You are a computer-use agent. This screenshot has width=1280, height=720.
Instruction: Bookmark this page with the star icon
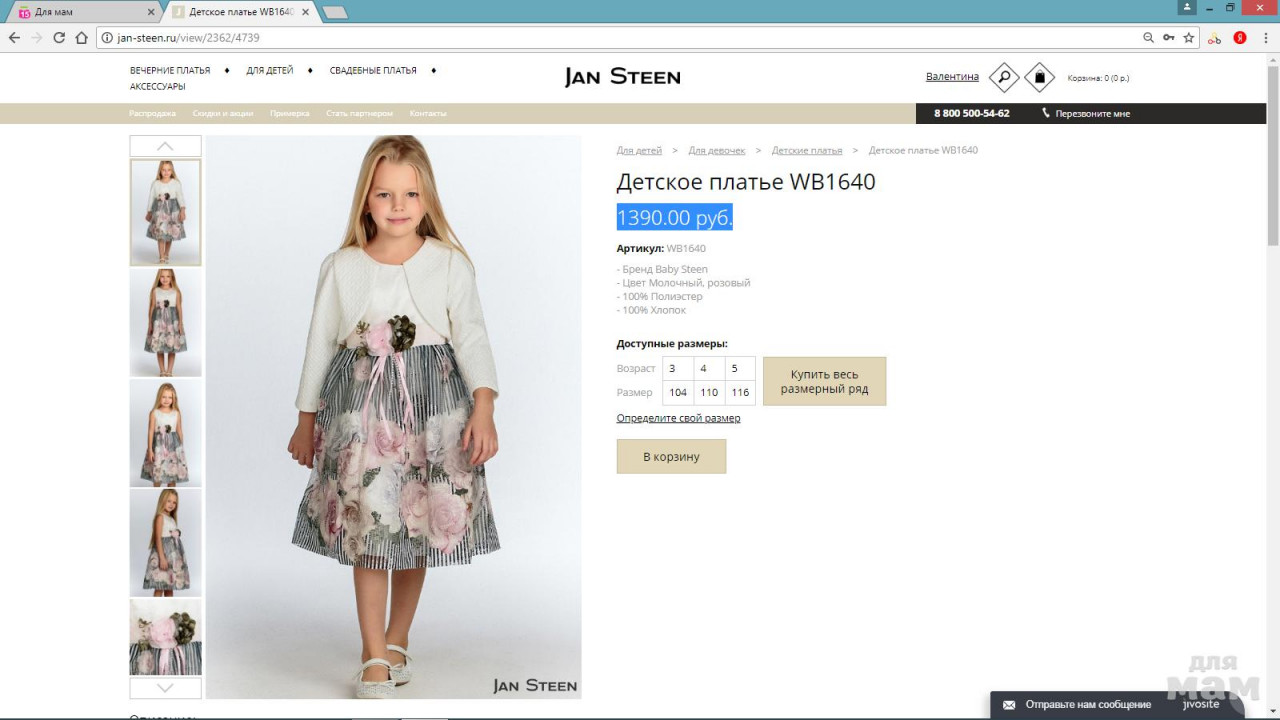pyautogui.click(x=1189, y=38)
